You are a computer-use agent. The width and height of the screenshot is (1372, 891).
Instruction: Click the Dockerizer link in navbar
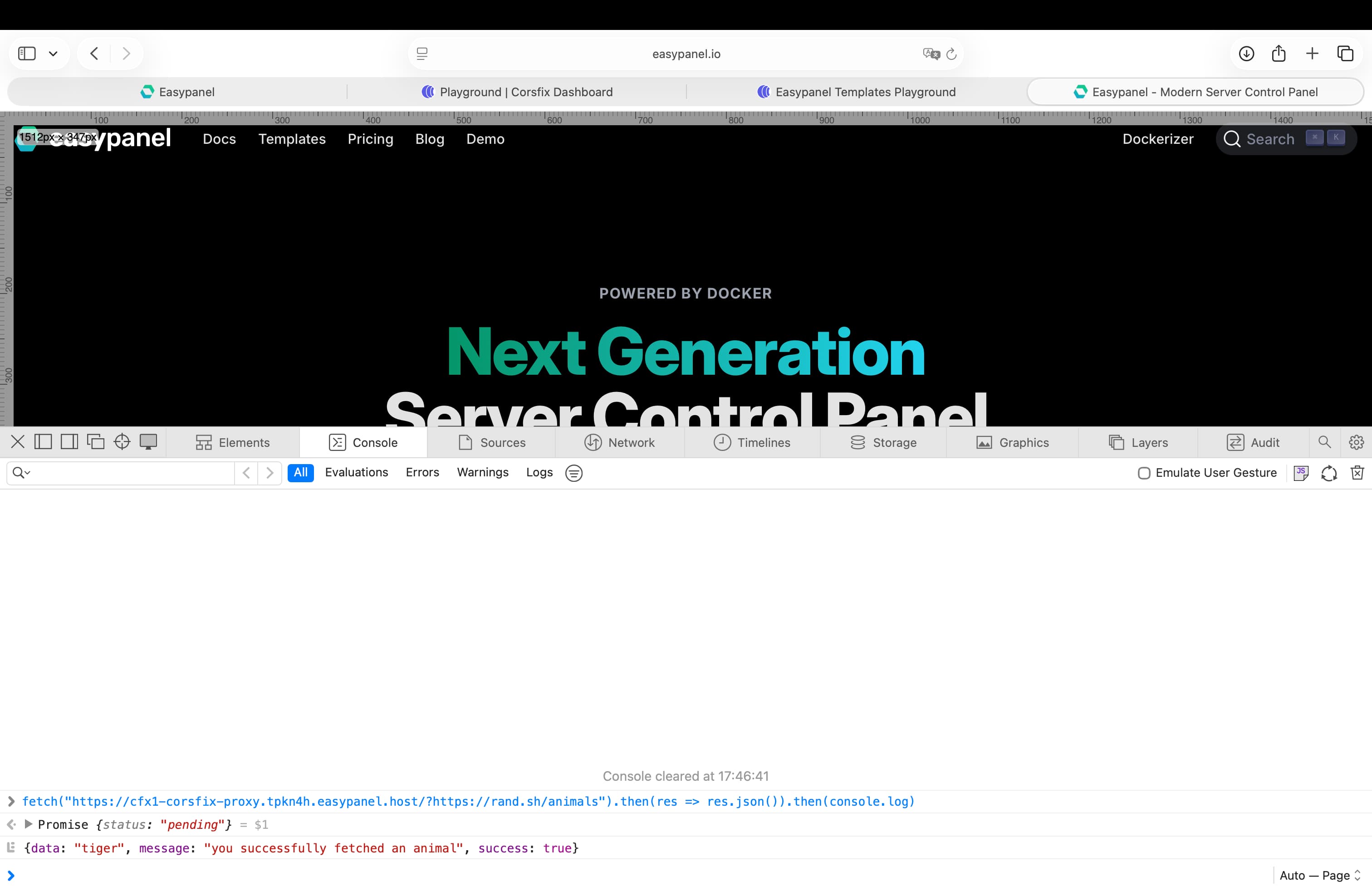(1157, 139)
